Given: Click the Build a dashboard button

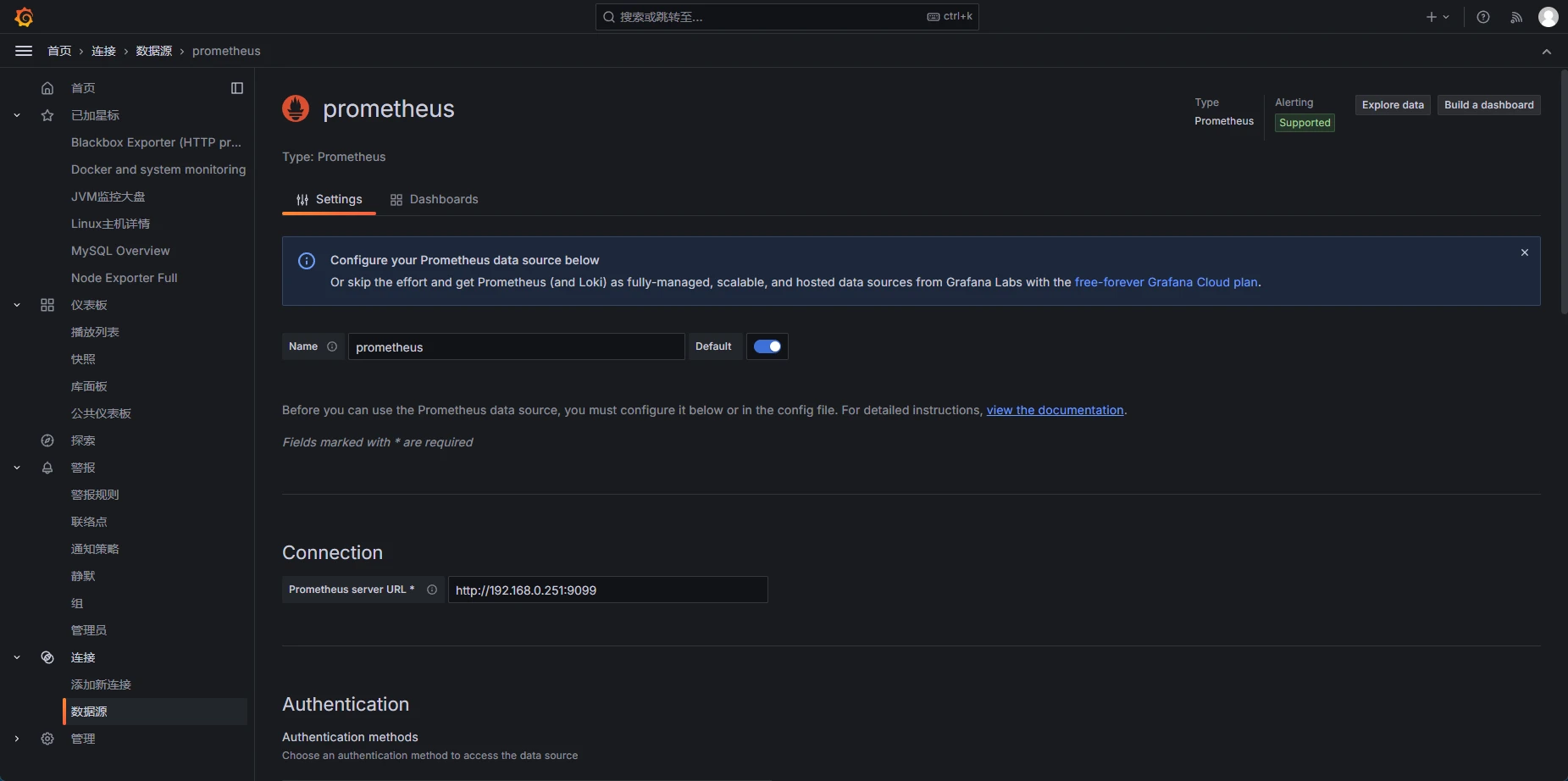Looking at the screenshot, I should tap(1489, 105).
